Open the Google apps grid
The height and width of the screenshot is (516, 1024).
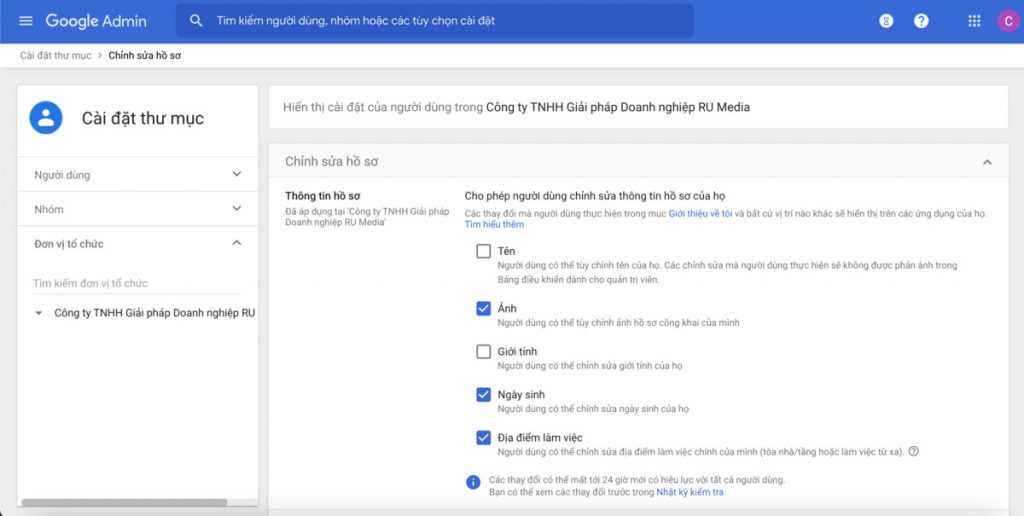coord(974,21)
